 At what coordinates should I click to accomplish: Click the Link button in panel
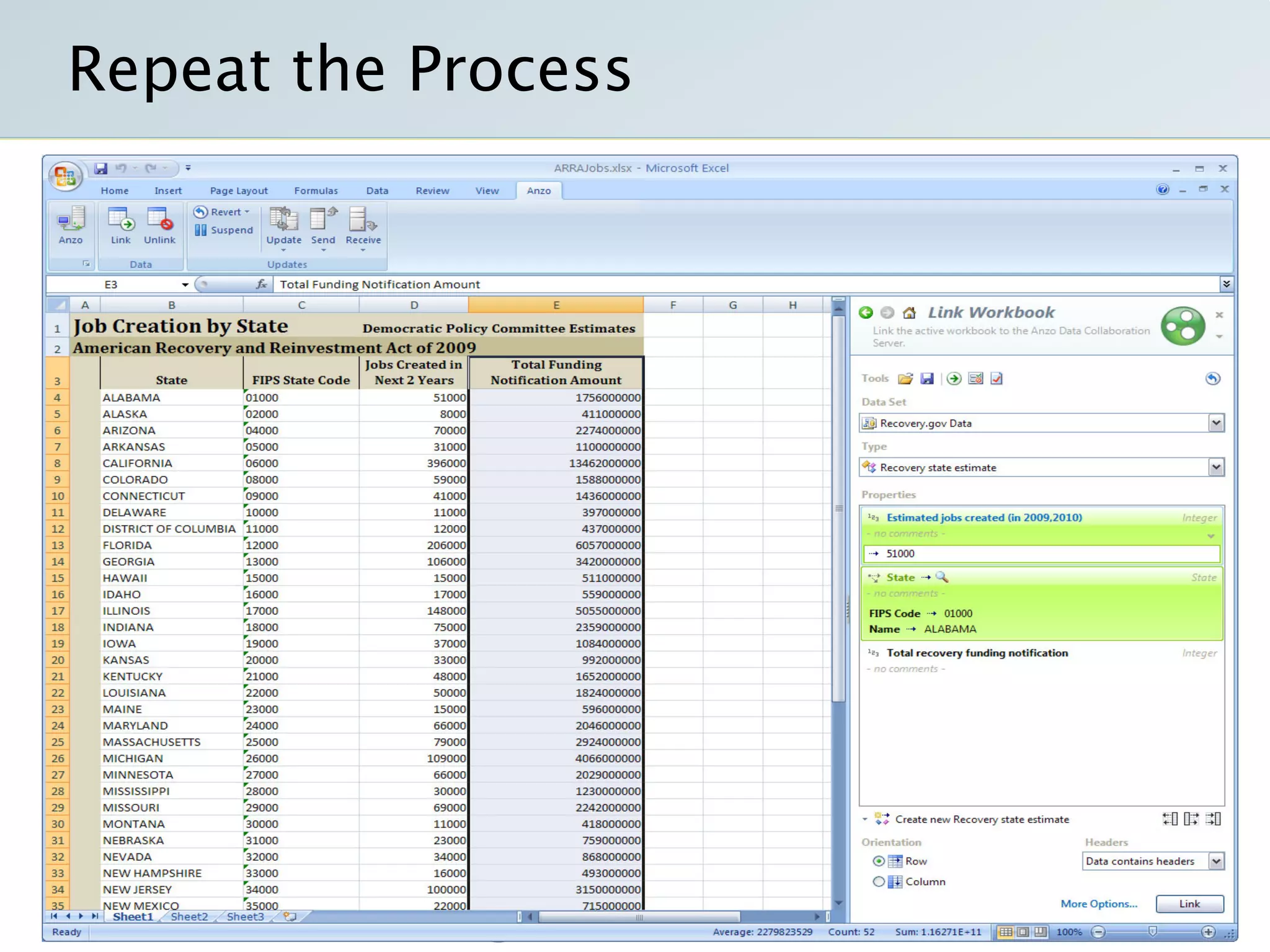[x=1189, y=904]
